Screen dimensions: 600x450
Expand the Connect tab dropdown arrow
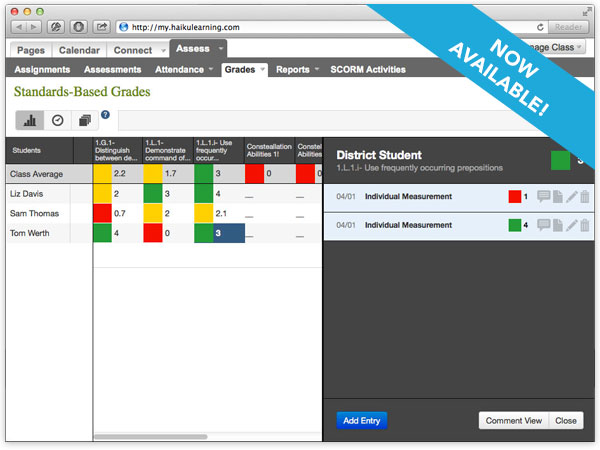[162, 49]
